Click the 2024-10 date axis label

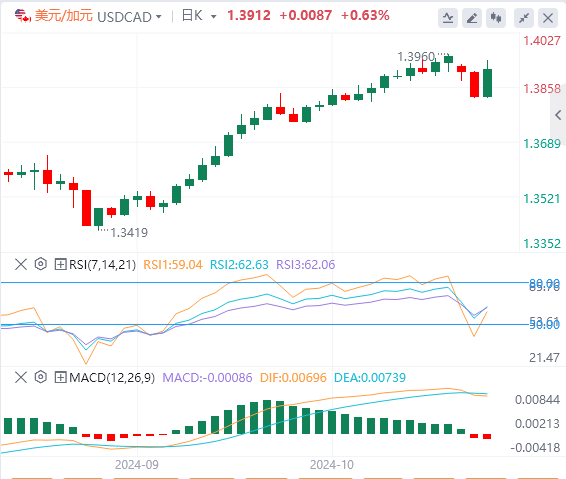[332, 465]
